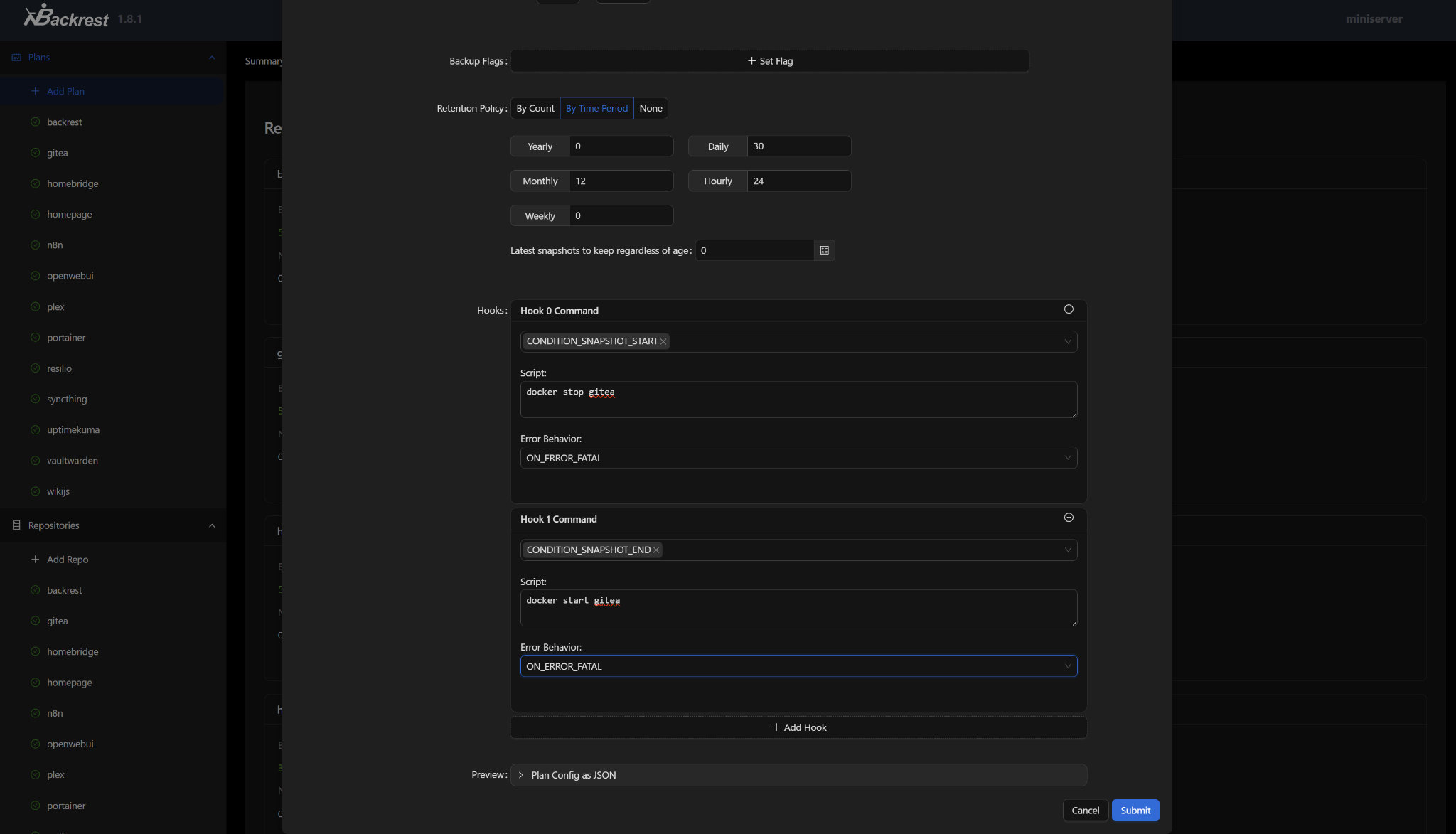The width and height of the screenshot is (1456, 834).
Task: Click the Repositories section icon
Action: 16,525
